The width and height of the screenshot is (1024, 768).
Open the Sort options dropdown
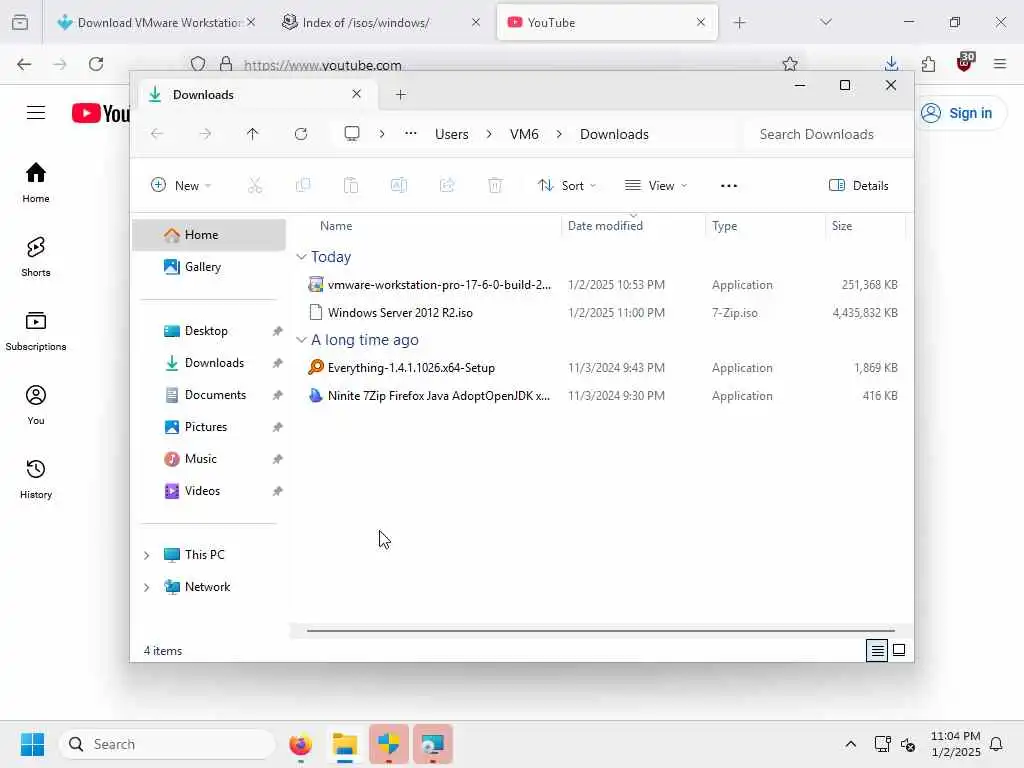point(566,185)
